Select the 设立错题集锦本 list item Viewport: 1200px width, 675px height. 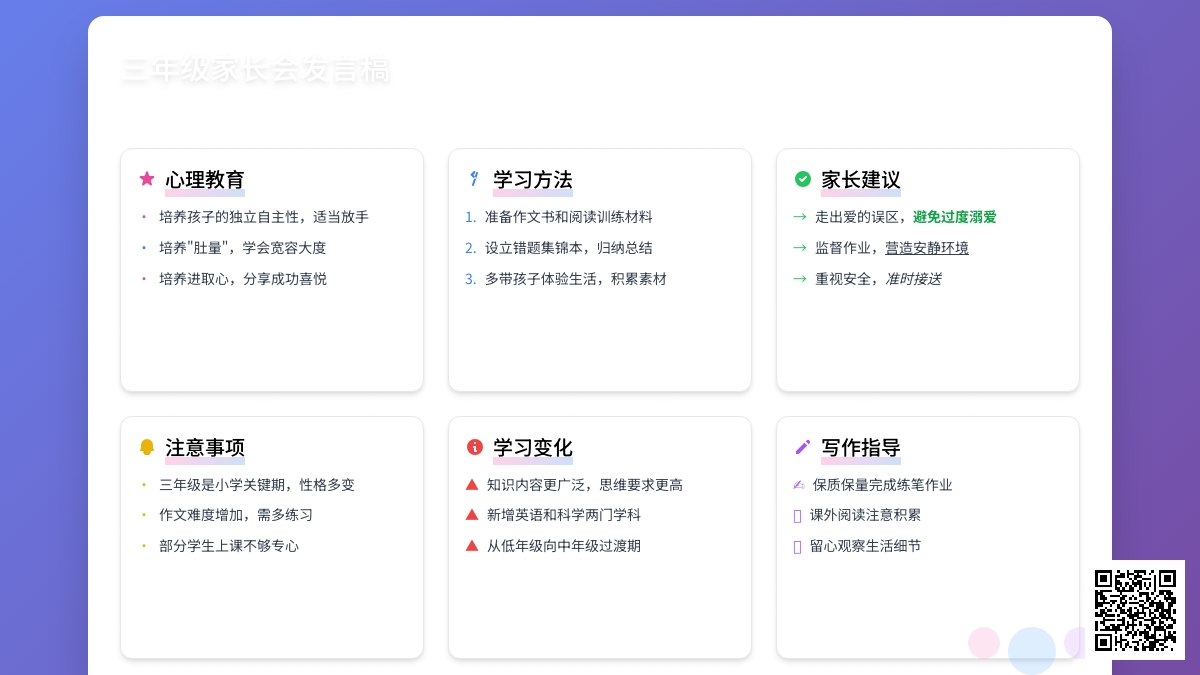[568, 248]
